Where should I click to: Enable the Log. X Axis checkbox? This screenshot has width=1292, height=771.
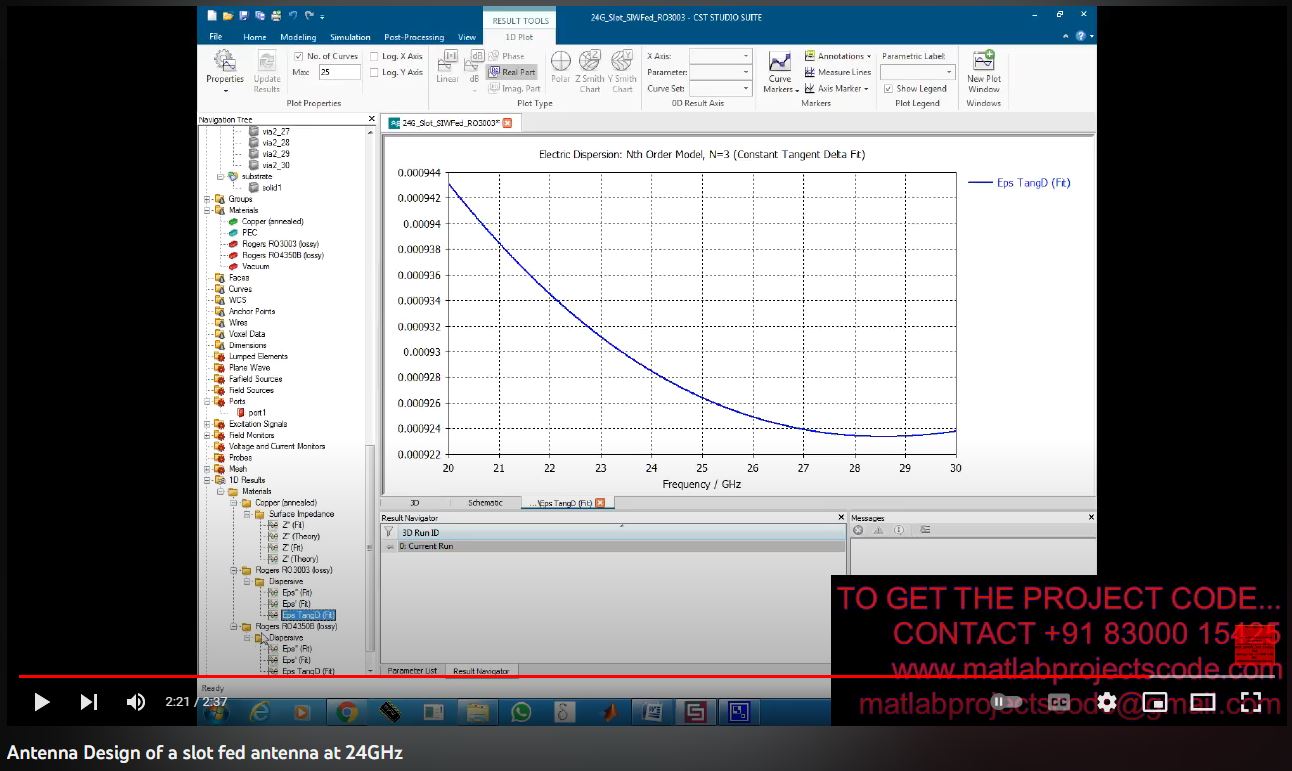374,57
